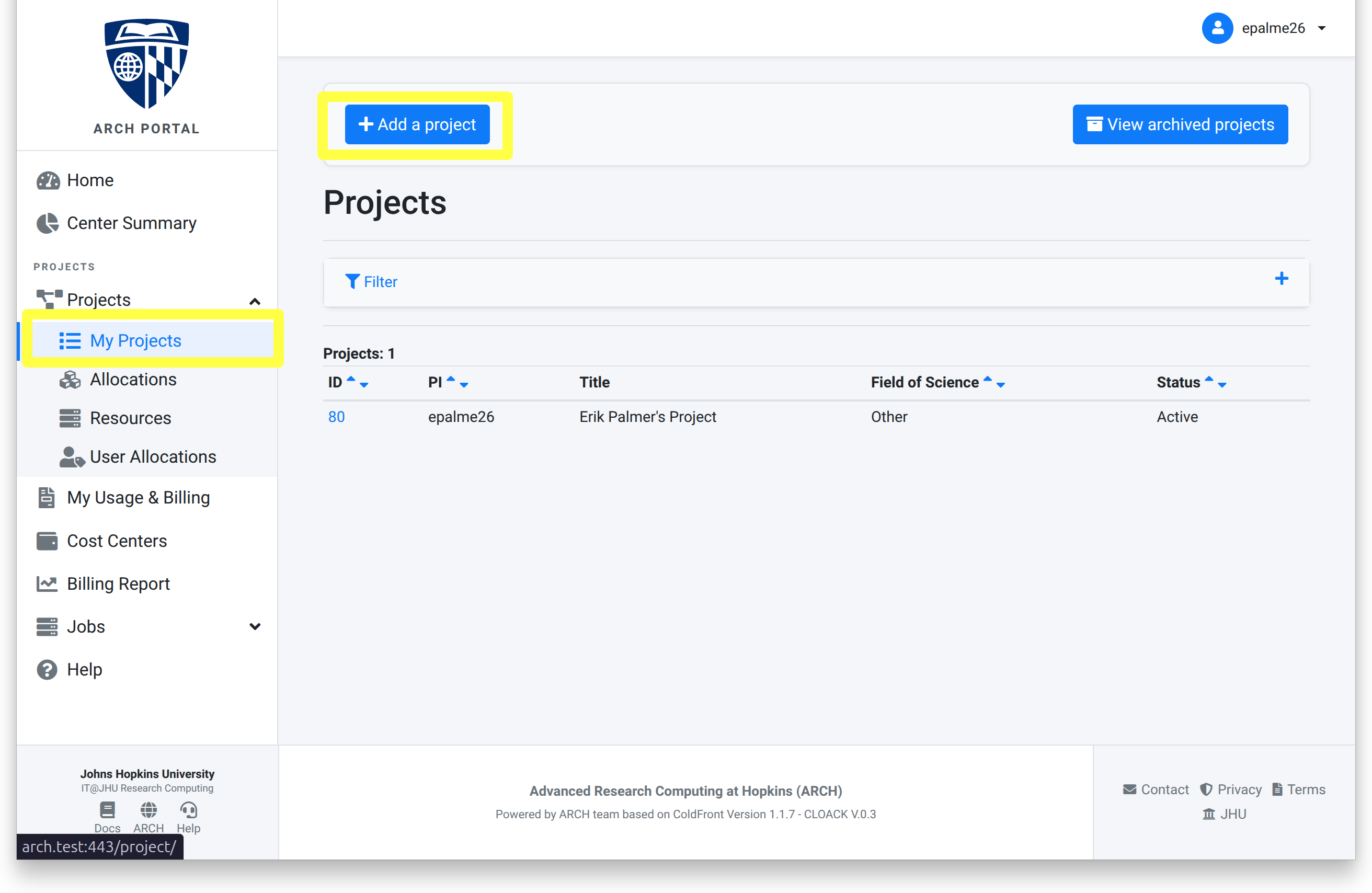Screen dimensions: 1372x893
Task: Open the epalme26 user dropdown arrow
Action: click(x=1322, y=28)
